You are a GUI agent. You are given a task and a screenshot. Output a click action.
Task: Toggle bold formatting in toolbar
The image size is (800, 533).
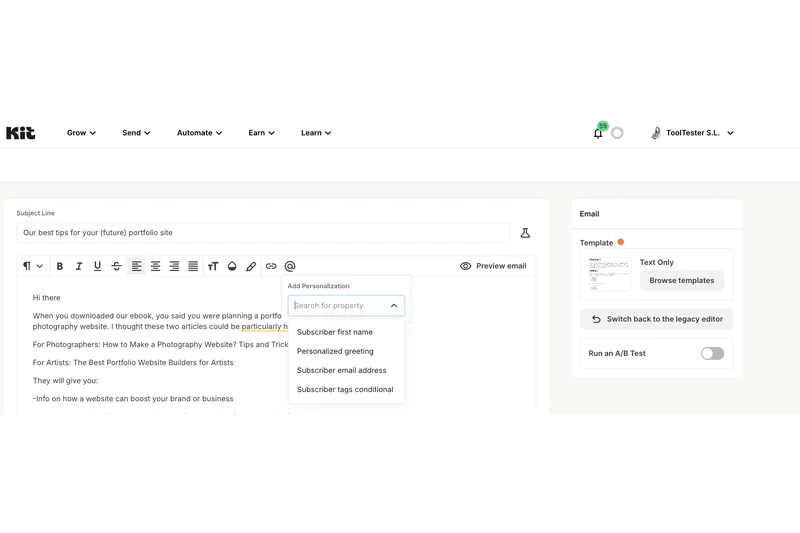tap(60, 266)
